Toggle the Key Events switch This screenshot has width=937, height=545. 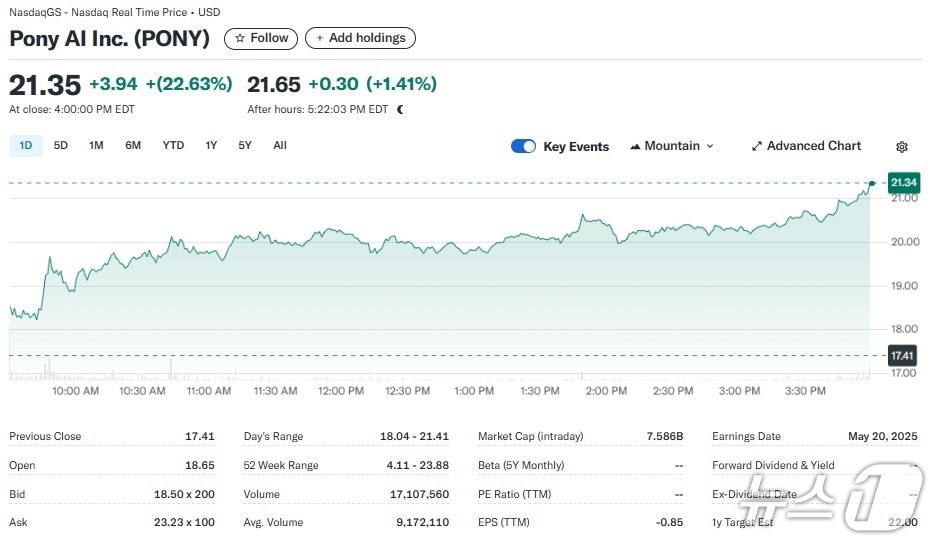coord(523,146)
